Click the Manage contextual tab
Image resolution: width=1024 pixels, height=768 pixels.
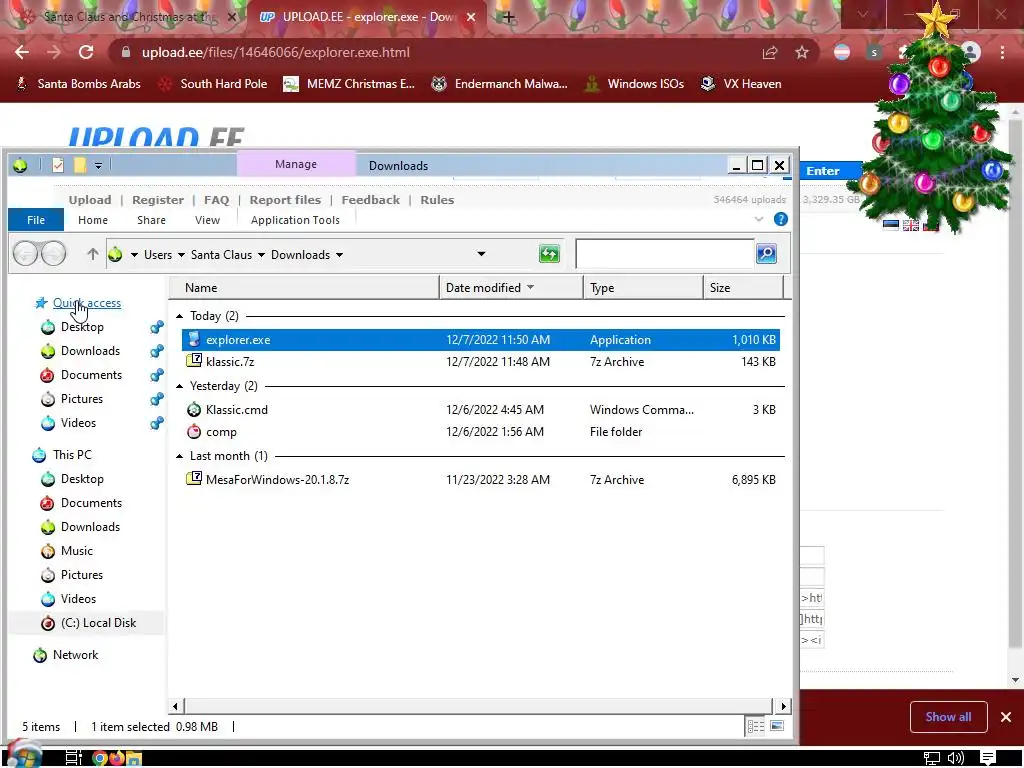tap(296, 164)
